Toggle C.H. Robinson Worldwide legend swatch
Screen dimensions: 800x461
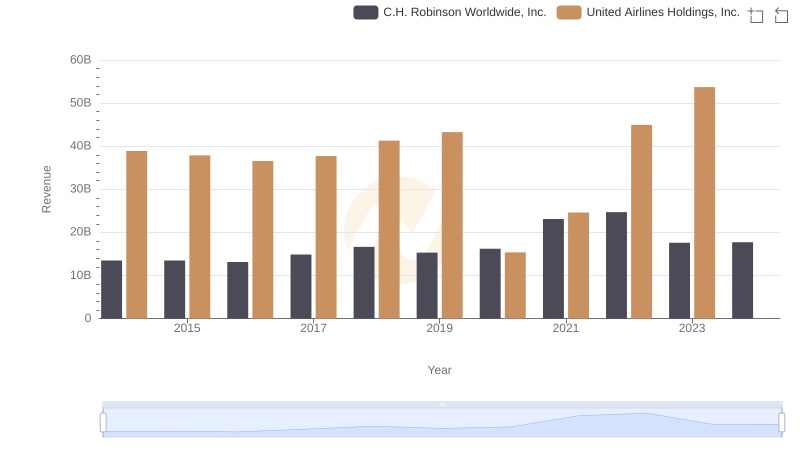[x=366, y=12]
